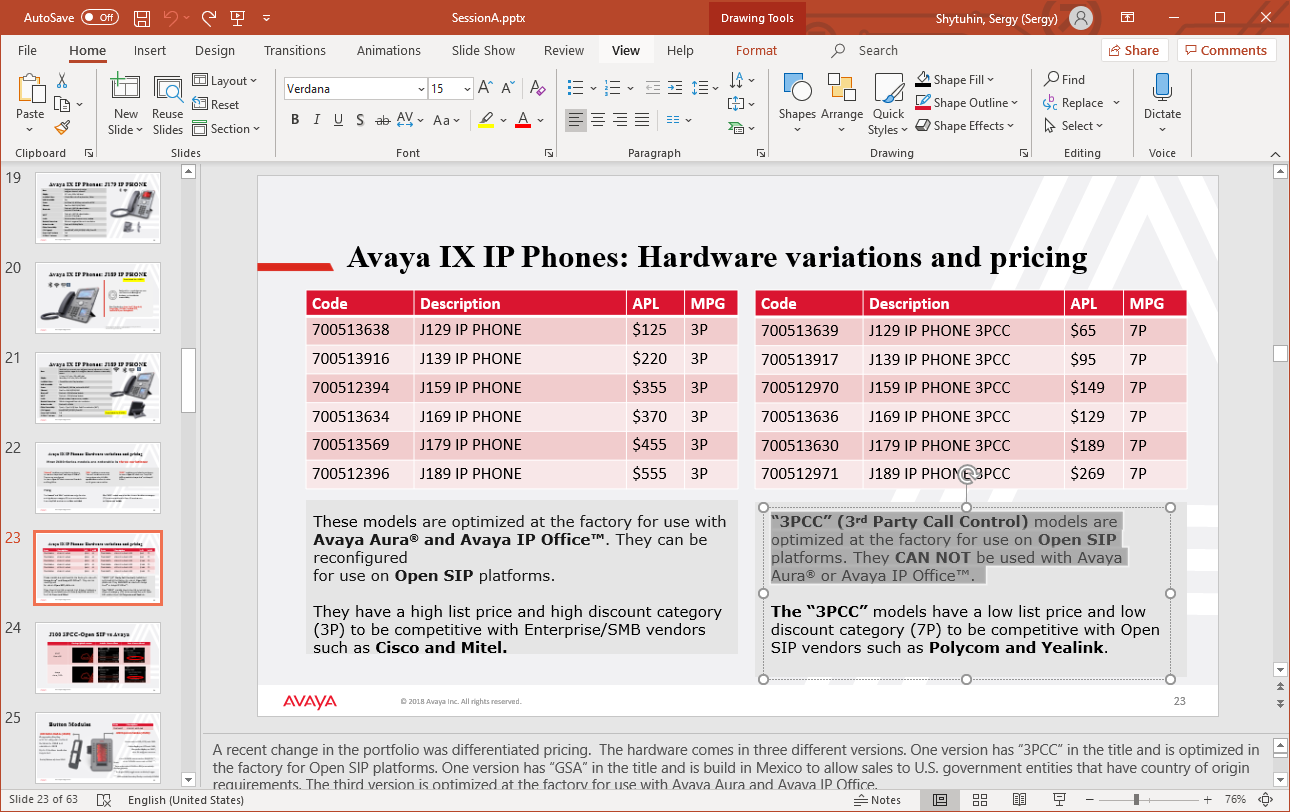Open the font name dropdown (Verdana)
1290x812 pixels.
[x=421, y=89]
